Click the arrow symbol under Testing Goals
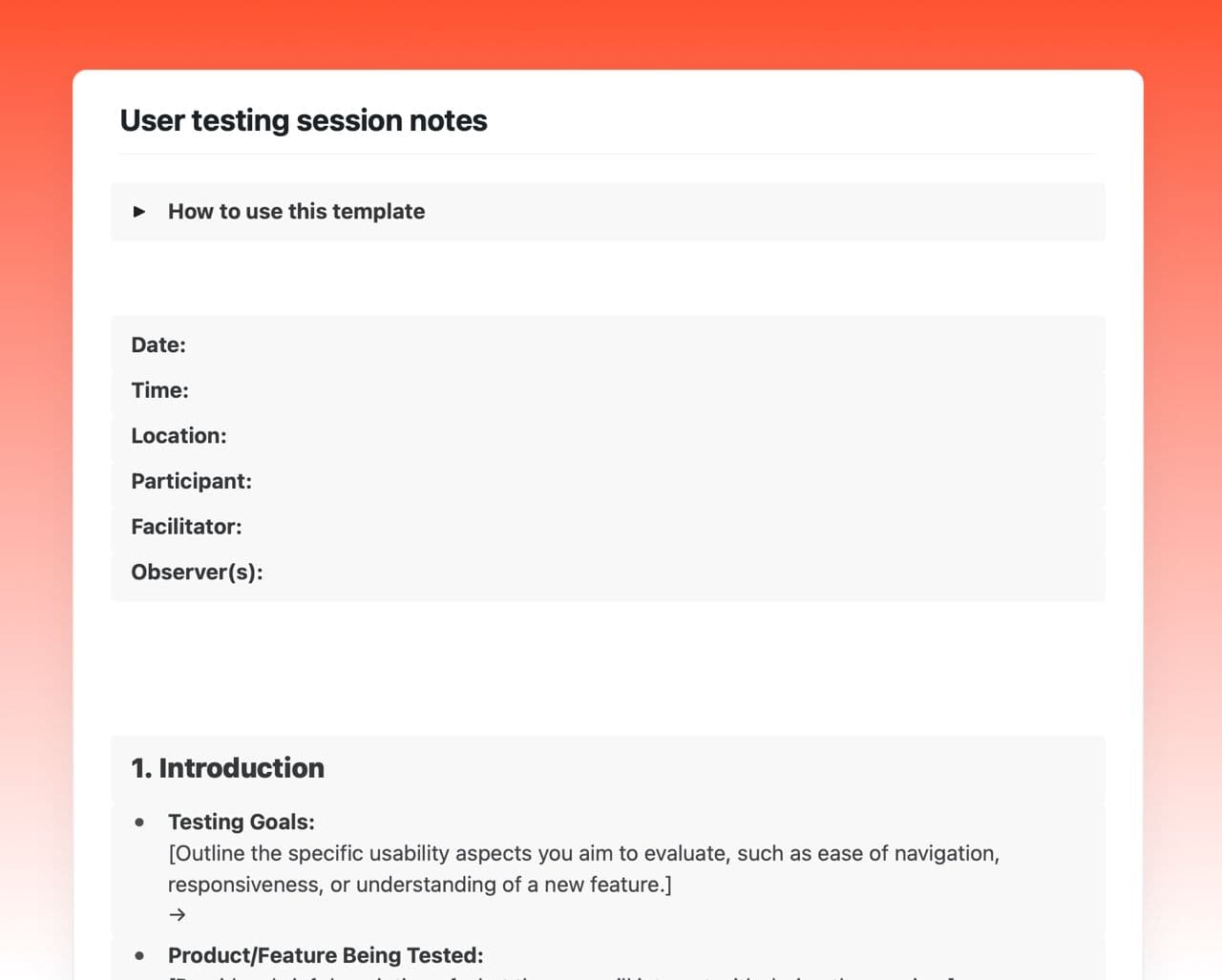1222x980 pixels. [x=178, y=915]
